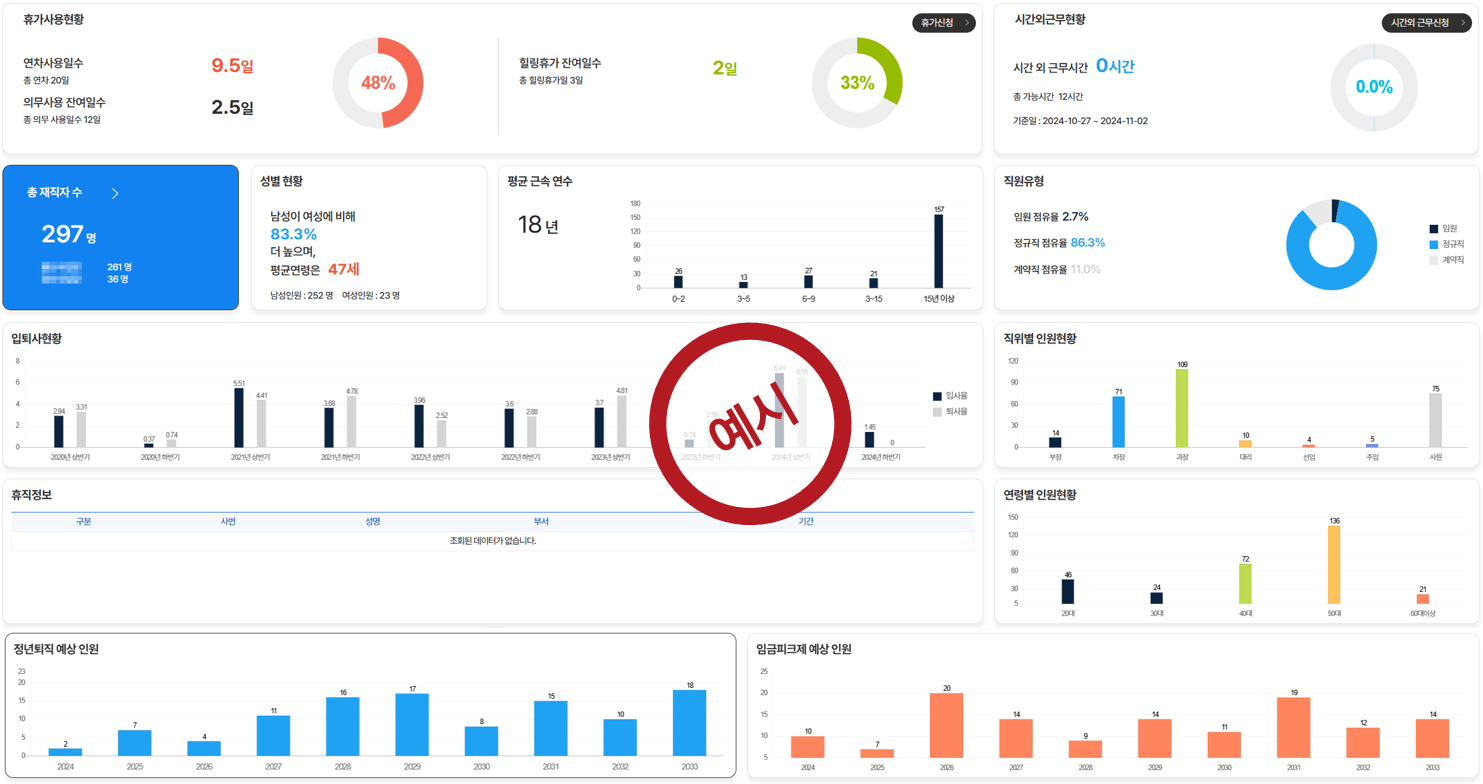Screen dimensions: 1483x784
Task: Toggle the 퇴사율 legend entry
Action: [950, 412]
